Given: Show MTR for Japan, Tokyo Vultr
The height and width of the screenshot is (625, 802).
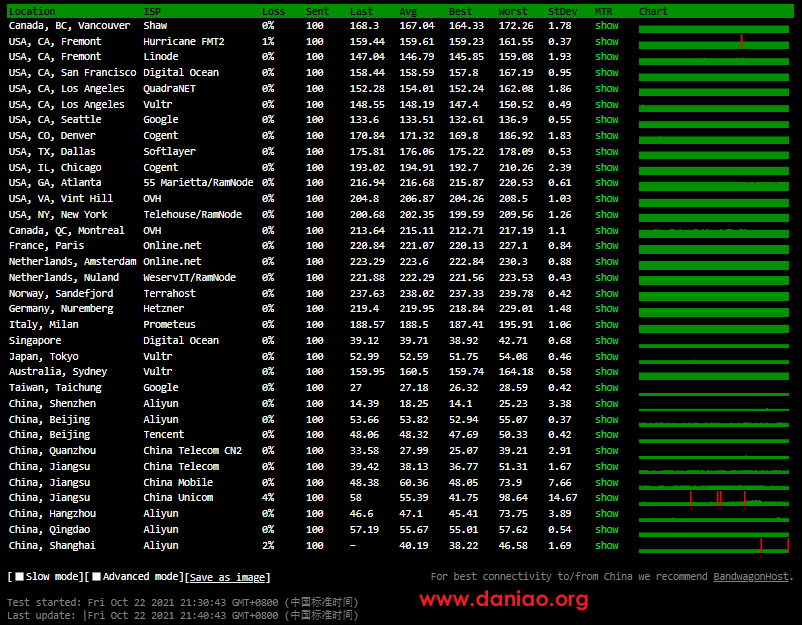Looking at the screenshot, I should (607, 356).
